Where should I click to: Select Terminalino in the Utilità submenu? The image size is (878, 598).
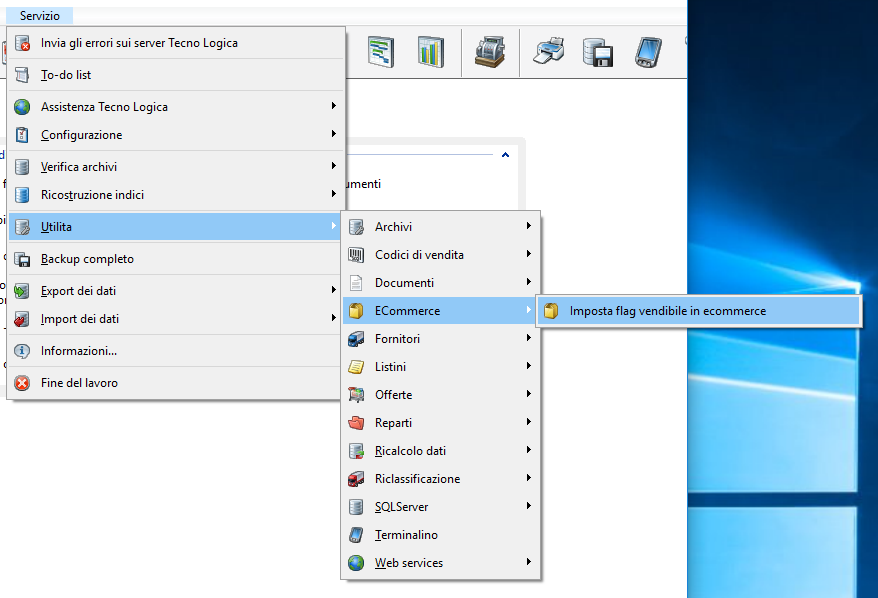click(x=406, y=535)
